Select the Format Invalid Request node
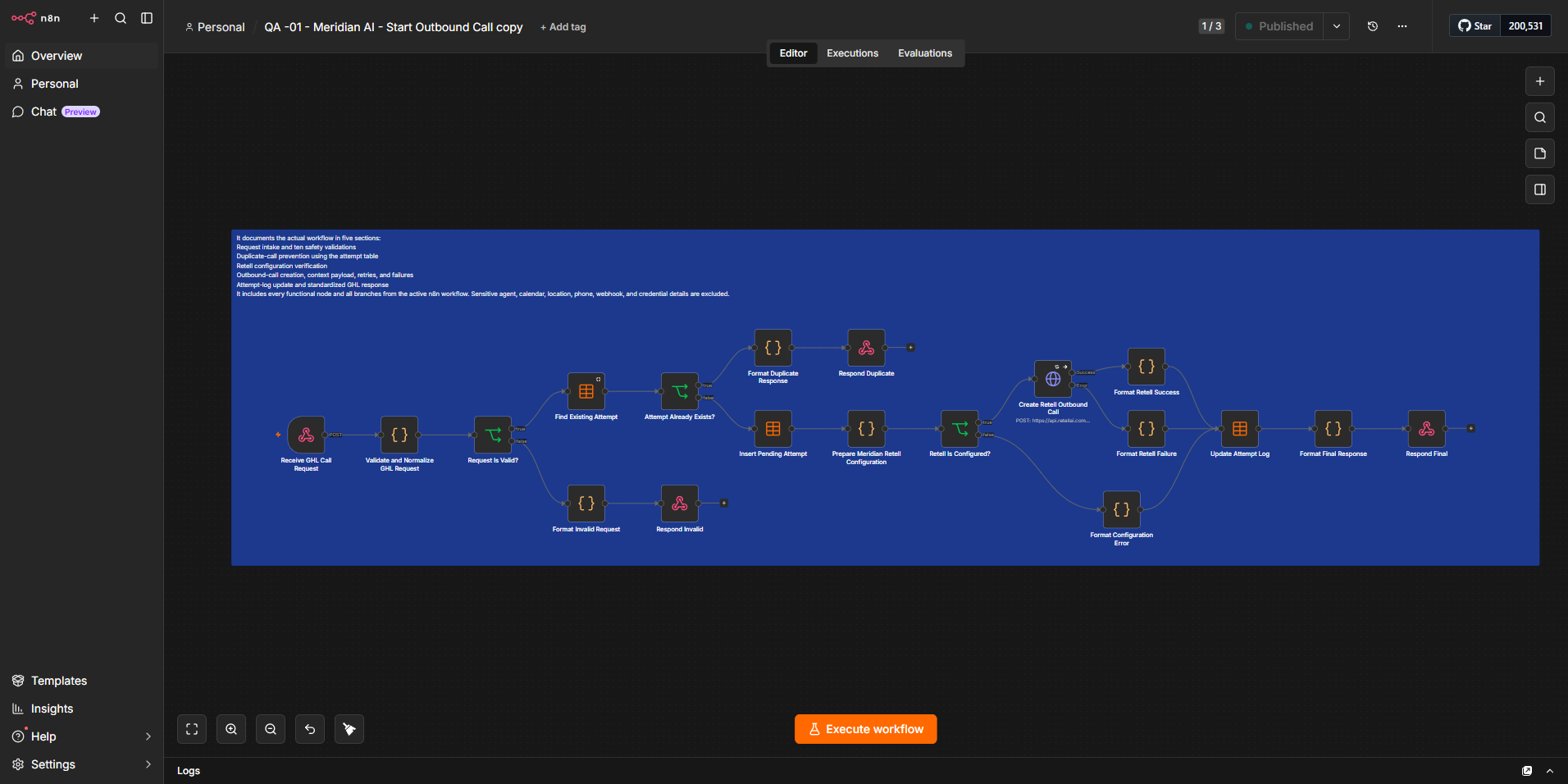Viewport: 1568px width, 784px height. [586, 504]
